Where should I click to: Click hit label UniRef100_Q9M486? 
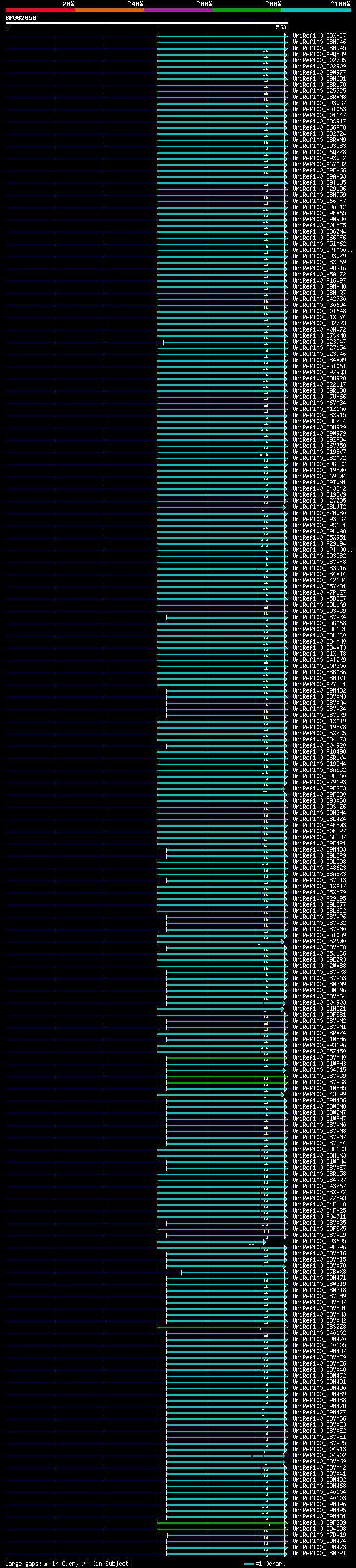[x=319, y=1101]
